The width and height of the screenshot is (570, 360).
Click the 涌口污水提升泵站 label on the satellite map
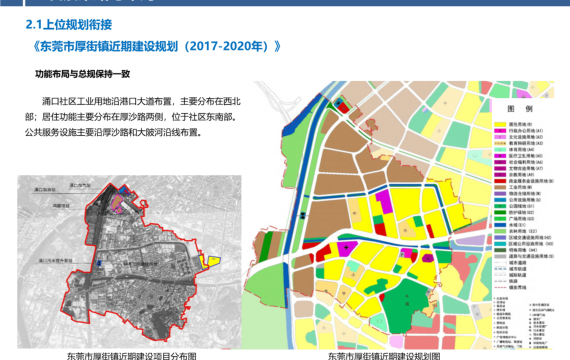click(x=56, y=260)
